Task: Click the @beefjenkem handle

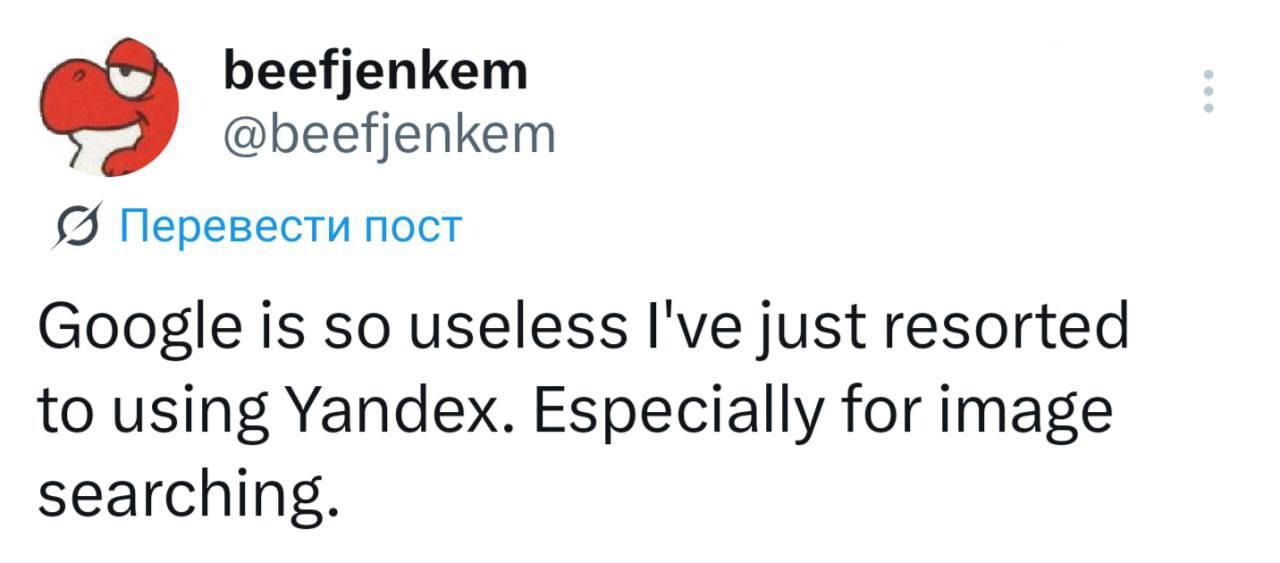Action: 391,135
